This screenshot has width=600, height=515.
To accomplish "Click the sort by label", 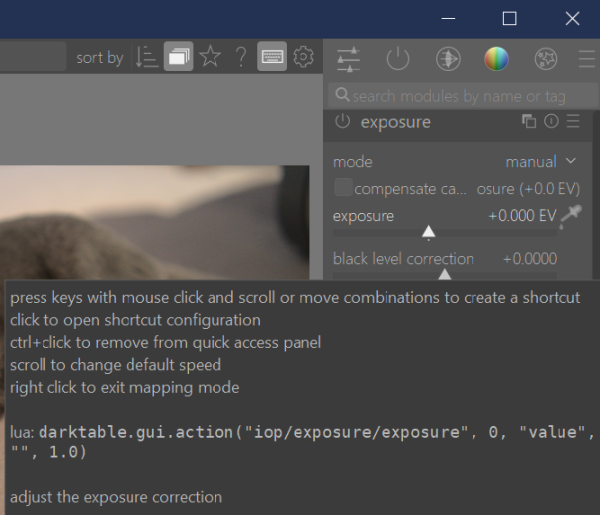I will pyautogui.click(x=99, y=58).
